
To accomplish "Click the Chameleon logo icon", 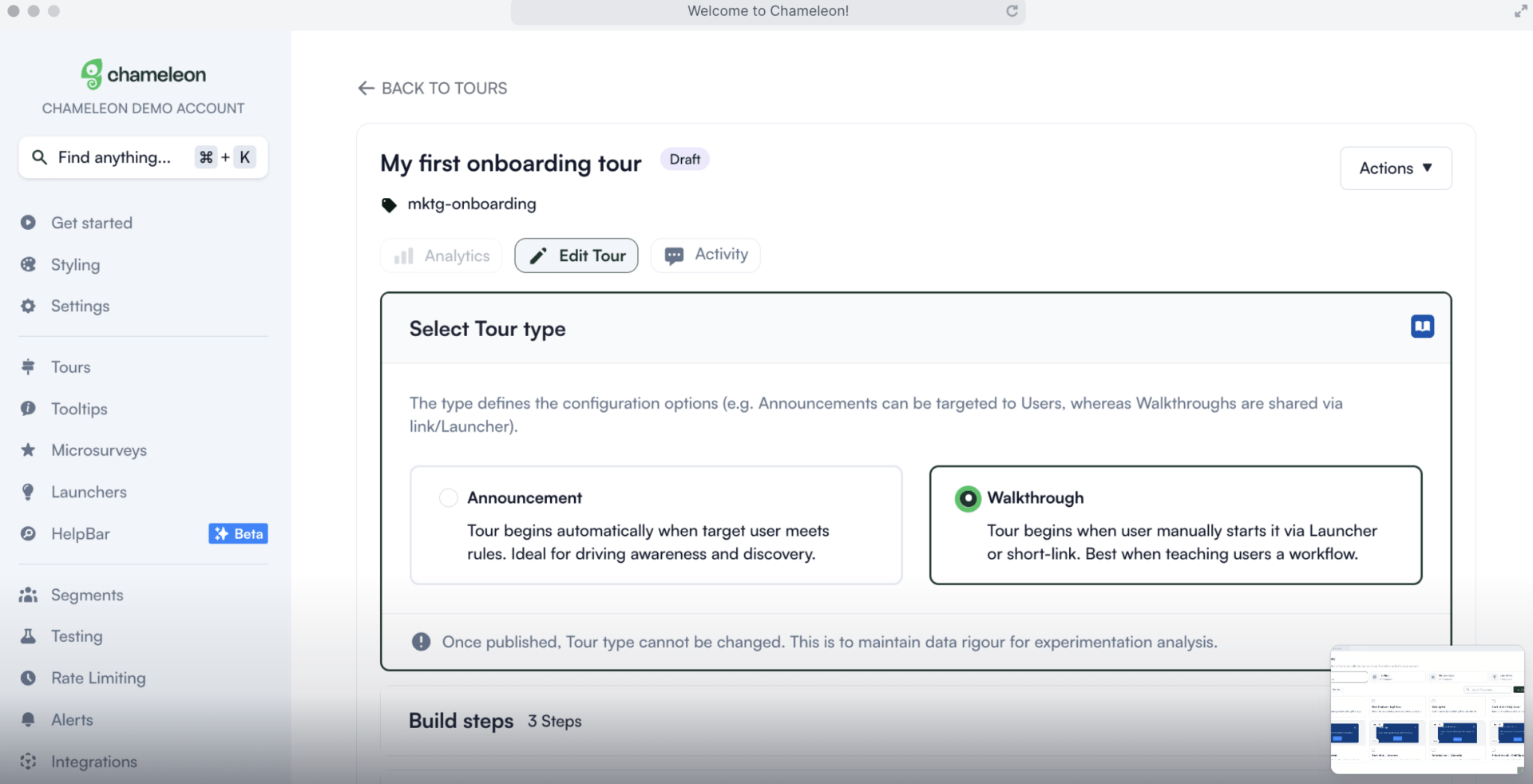I will (92, 74).
